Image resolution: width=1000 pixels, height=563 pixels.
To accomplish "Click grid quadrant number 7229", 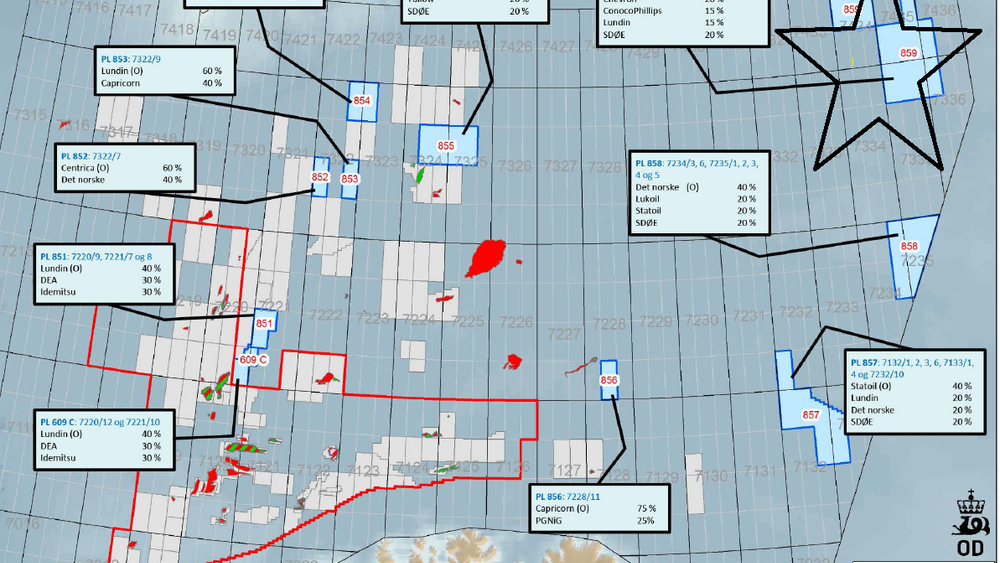I will [656, 321].
